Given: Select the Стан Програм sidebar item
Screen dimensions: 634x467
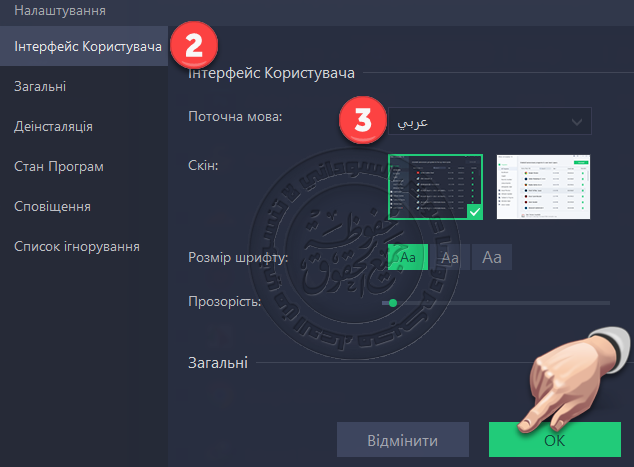Looking at the screenshot, I should (x=59, y=166).
